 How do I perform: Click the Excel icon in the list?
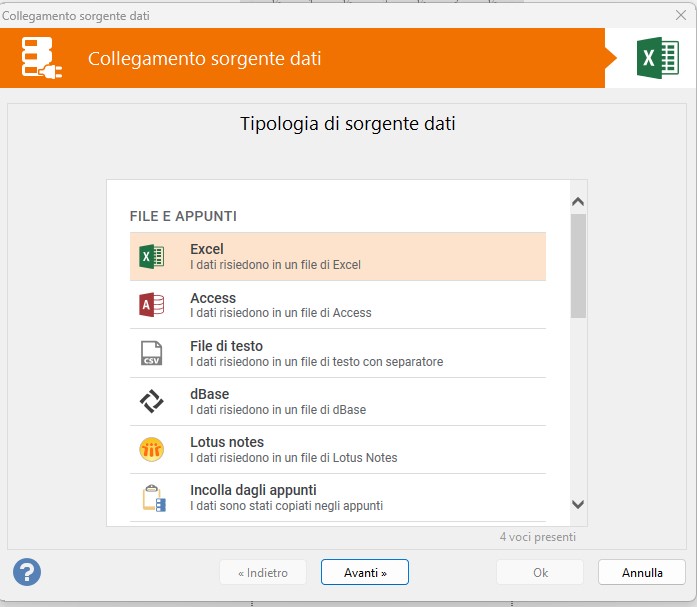pos(152,256)
